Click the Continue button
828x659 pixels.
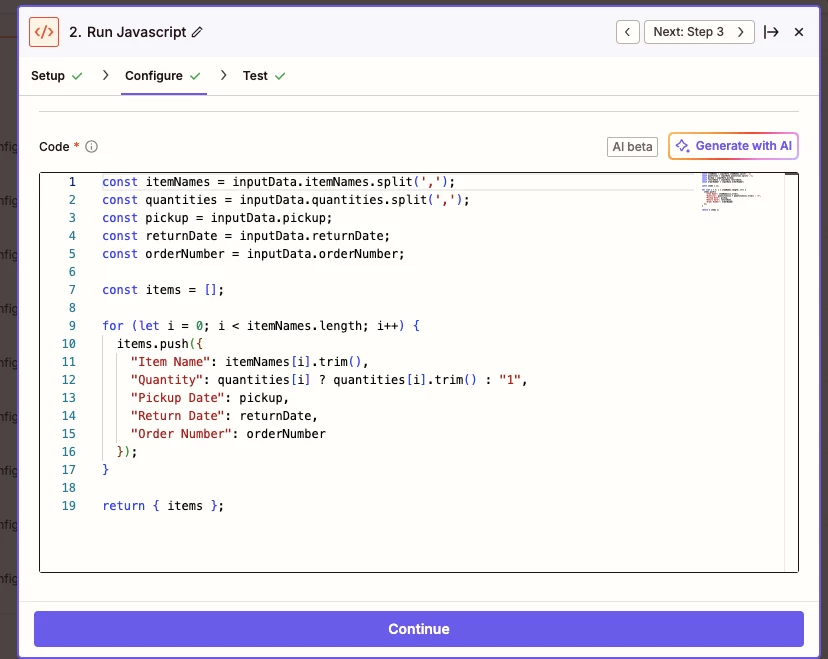418,628
